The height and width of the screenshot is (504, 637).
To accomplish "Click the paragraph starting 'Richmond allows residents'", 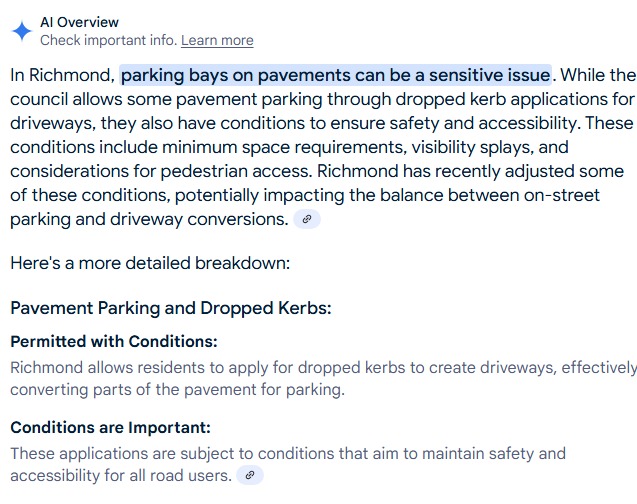I will point(323,379).
